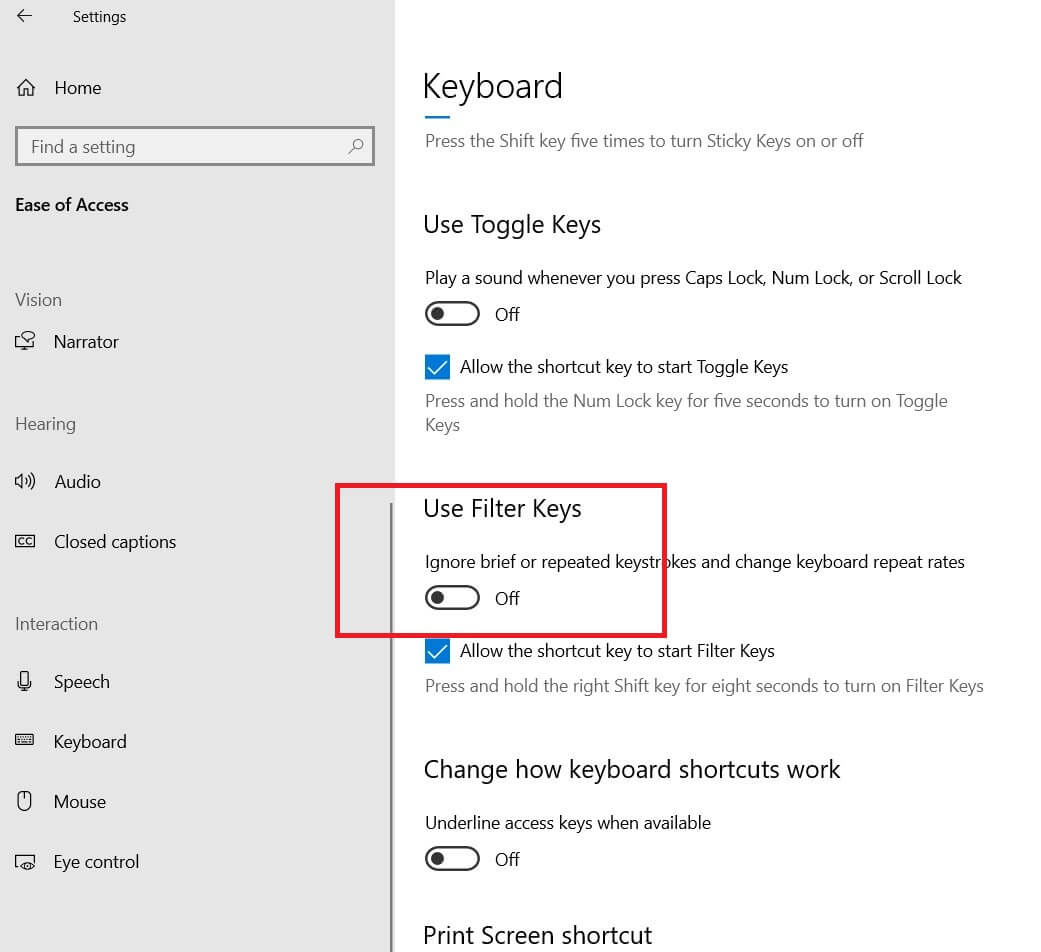
Task: Click the Speech microphone icon
Action: 26,681
